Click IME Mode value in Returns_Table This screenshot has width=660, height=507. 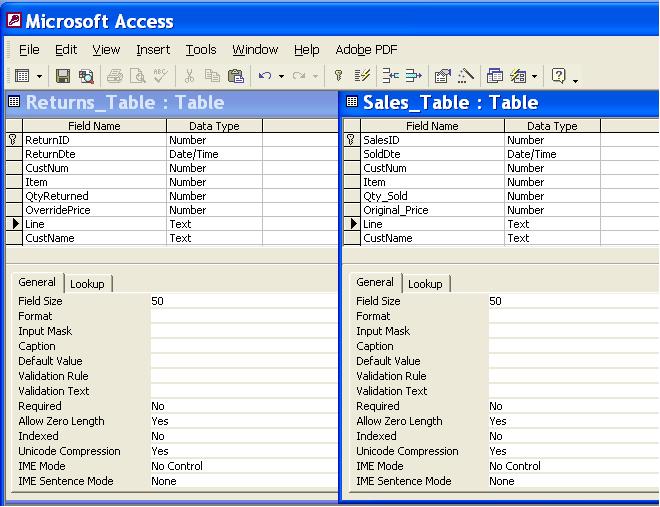[243, 466]
